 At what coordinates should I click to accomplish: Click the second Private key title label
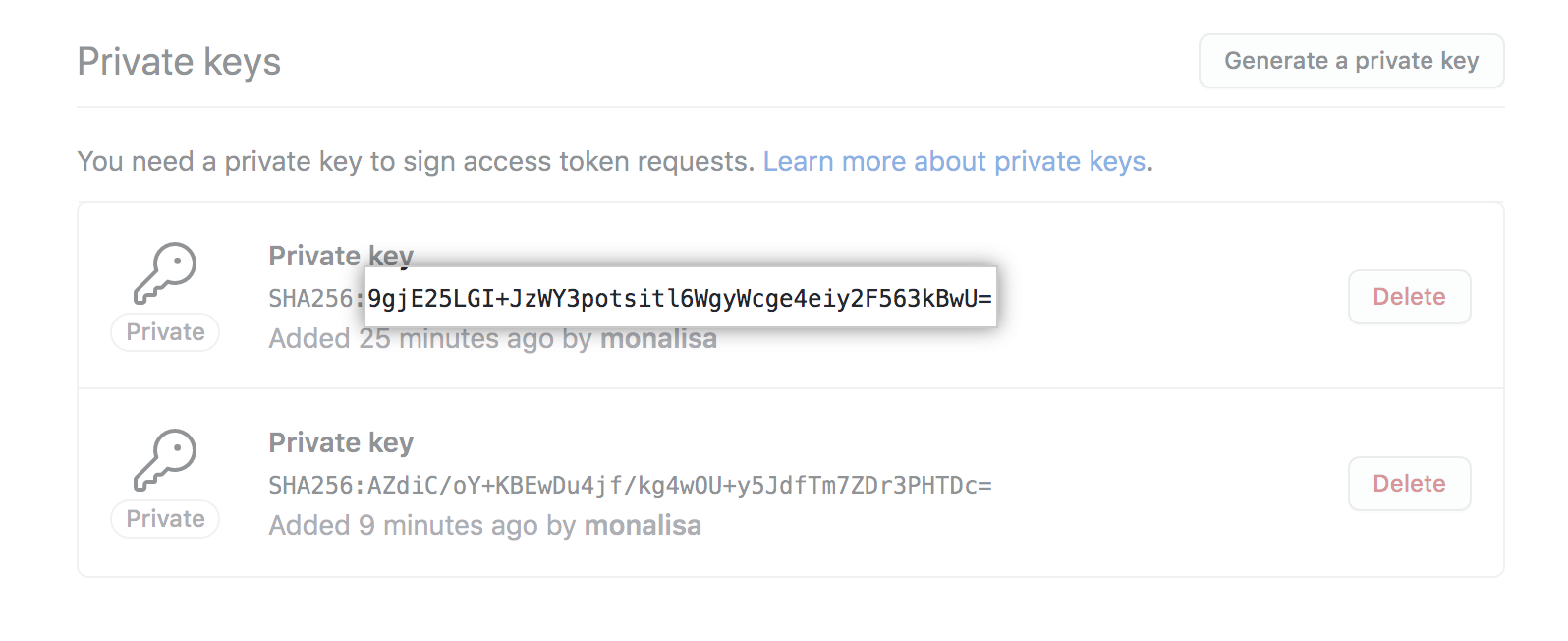click(x=340, y=442)
